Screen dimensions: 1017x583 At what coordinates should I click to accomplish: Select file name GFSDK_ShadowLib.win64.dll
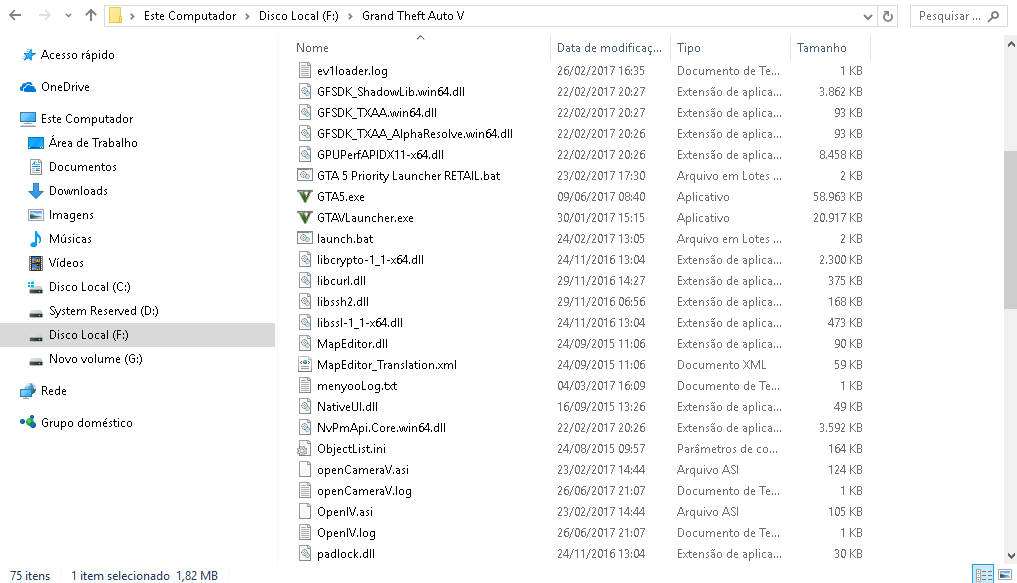point(390,91)
